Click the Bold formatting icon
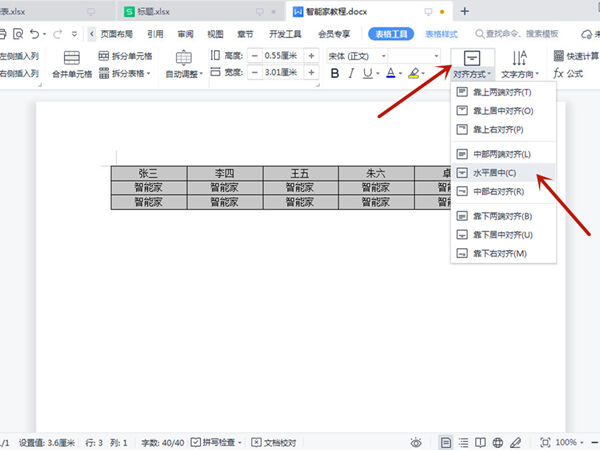600x450 pixels. tap(335, 73)
